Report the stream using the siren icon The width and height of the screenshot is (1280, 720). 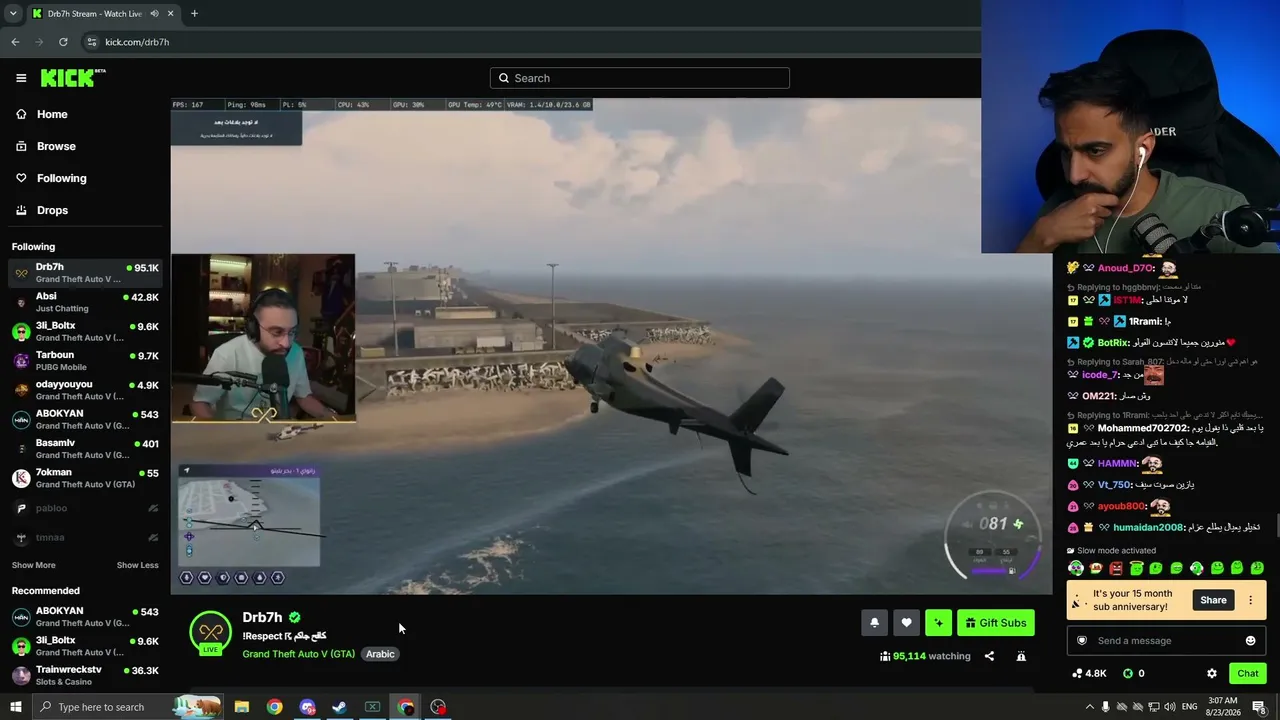point(1021,656)
